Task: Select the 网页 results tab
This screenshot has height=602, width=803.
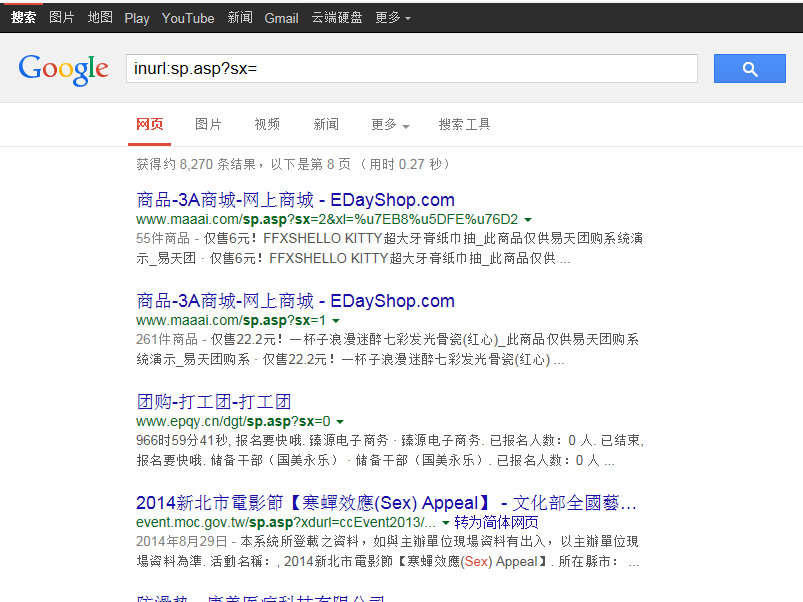Action: (x=150, y=124)
